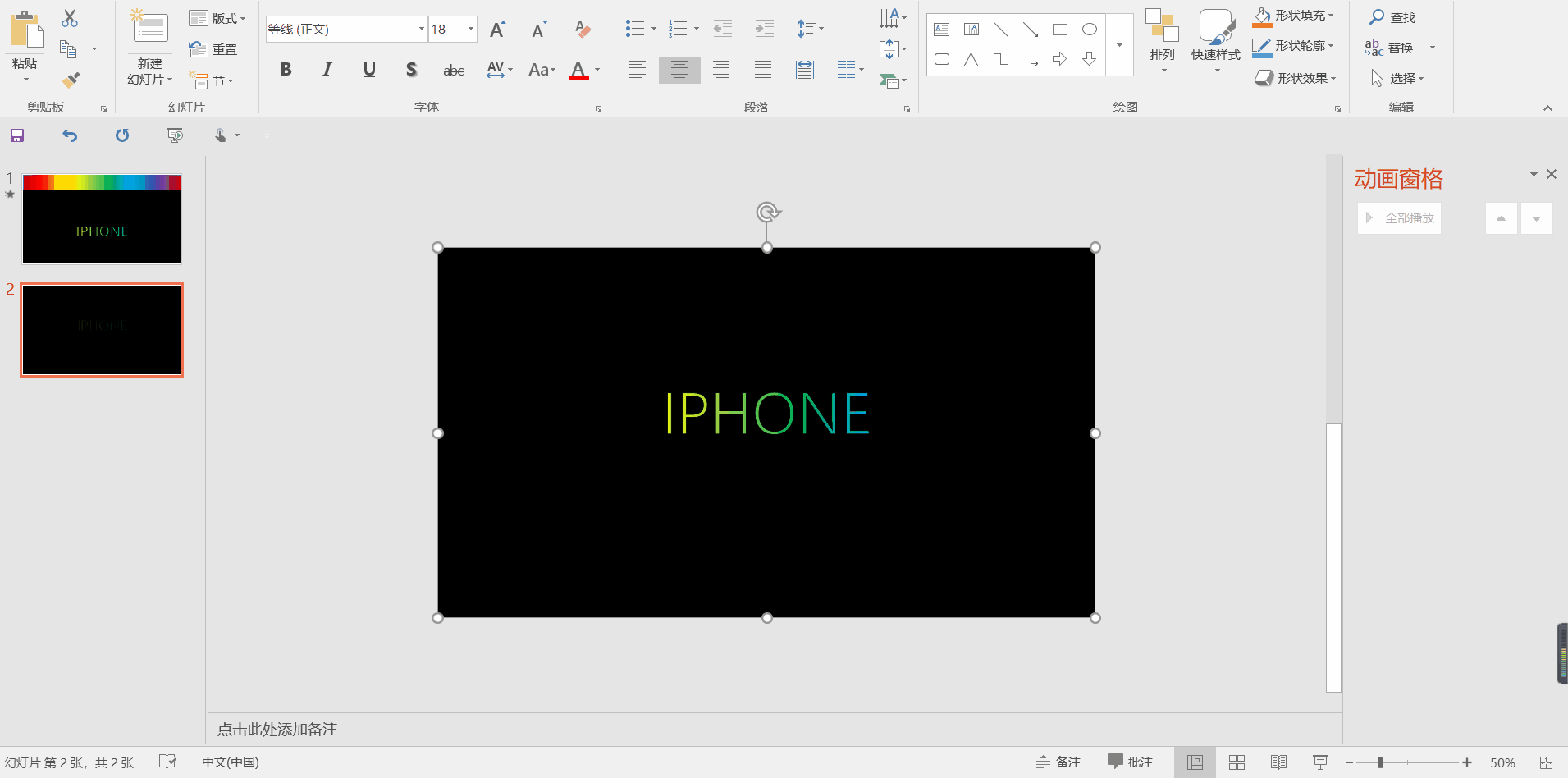Open font color dropdown arrow
Screen dimensions: 1568x778
click(x=597, y=70)
